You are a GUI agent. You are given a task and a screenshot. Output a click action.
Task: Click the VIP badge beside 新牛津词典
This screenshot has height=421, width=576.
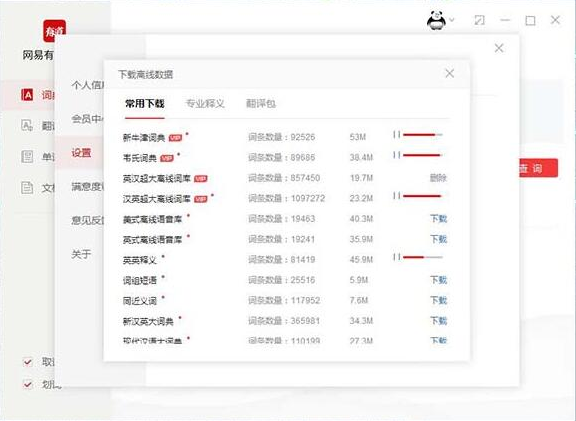[x=175, y=138]
